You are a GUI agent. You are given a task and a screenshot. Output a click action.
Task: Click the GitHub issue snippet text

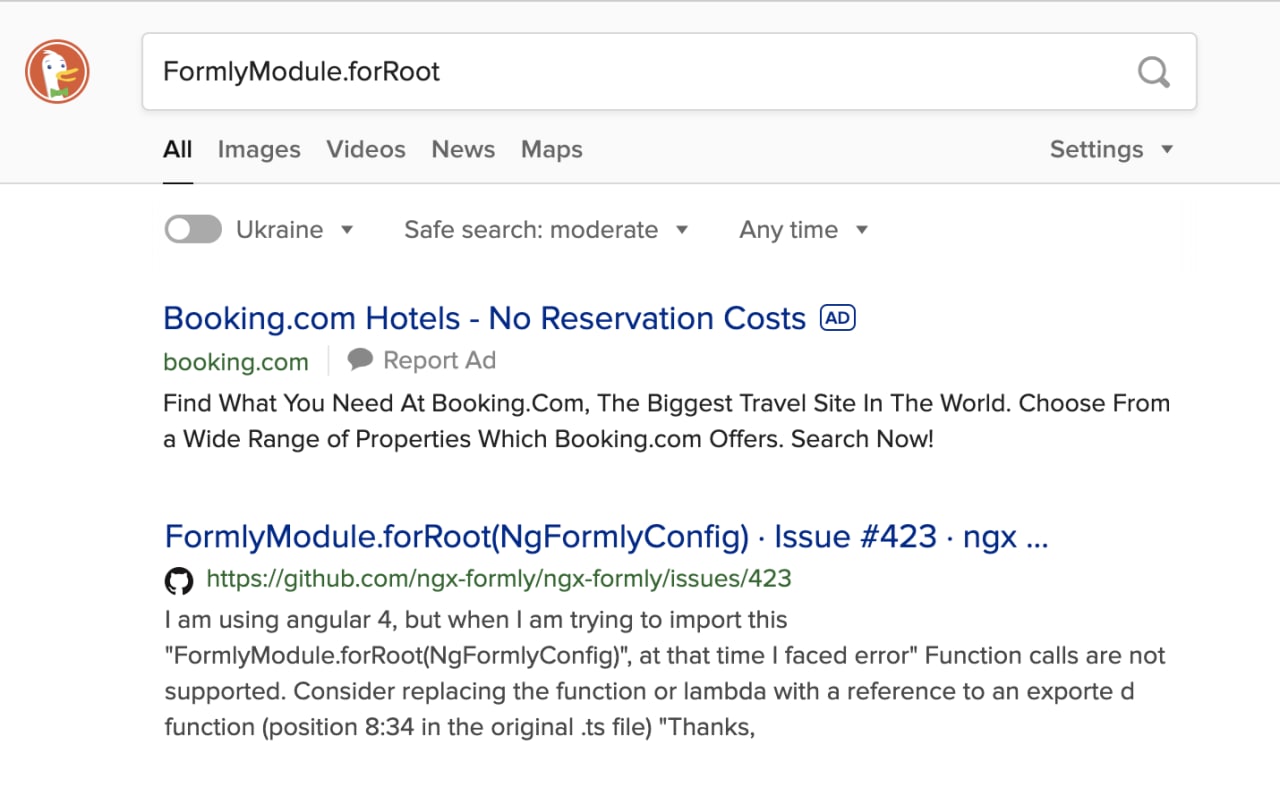(x=665, y=674)
